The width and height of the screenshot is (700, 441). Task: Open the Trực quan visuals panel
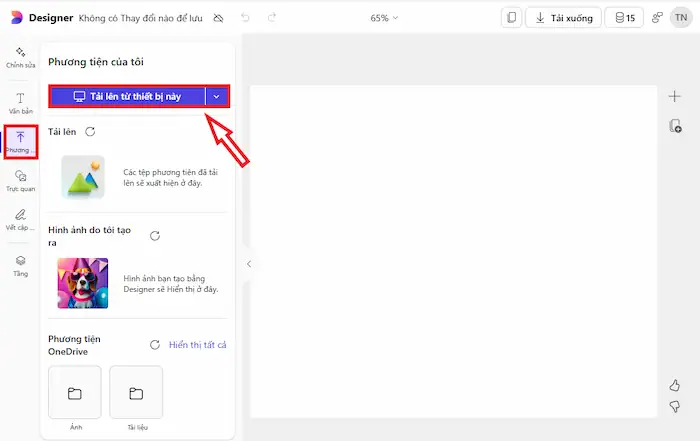pos(20,180)
